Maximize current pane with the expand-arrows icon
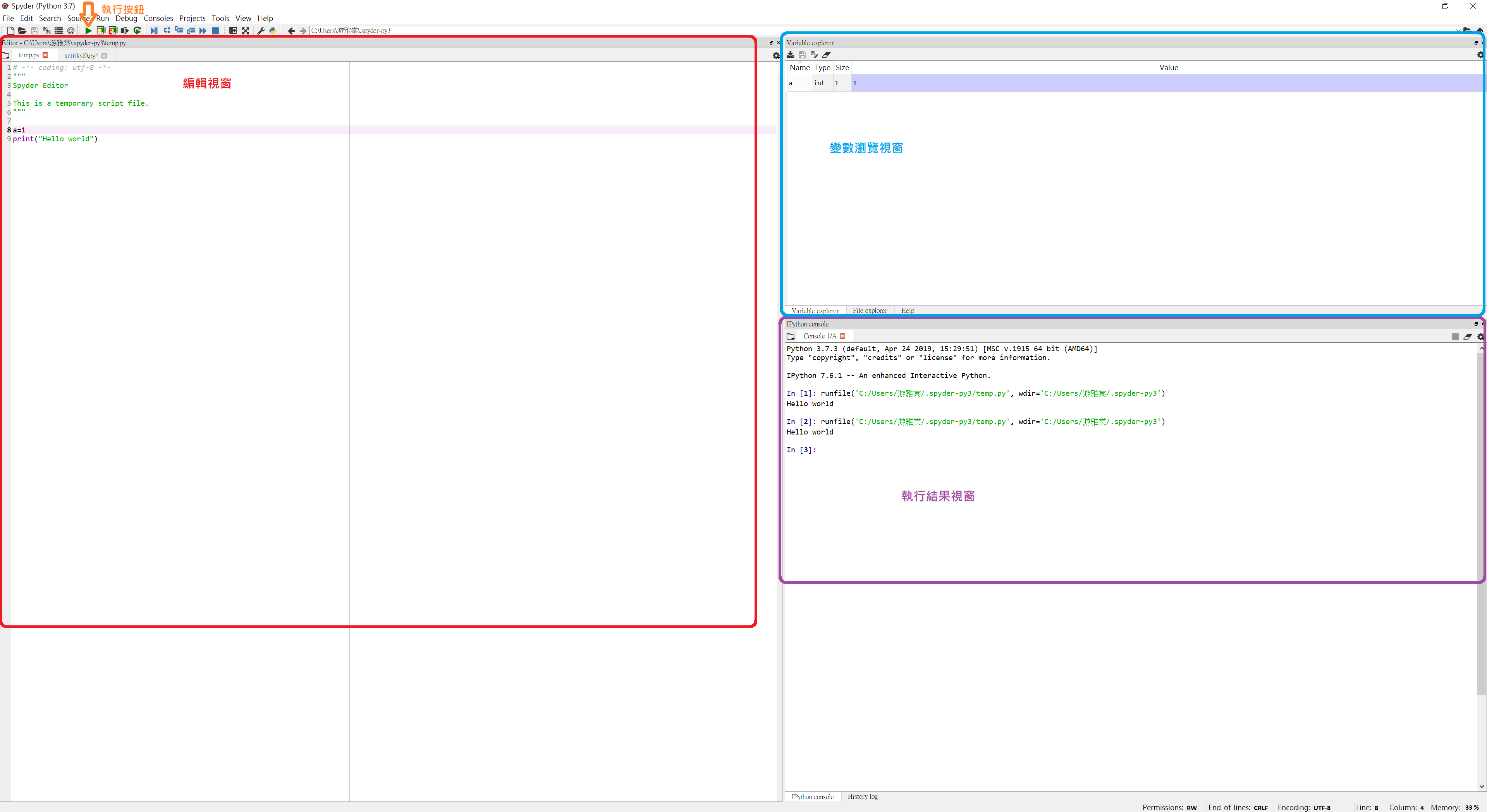This screenshot has height=812, width=1487. [245, 31]
